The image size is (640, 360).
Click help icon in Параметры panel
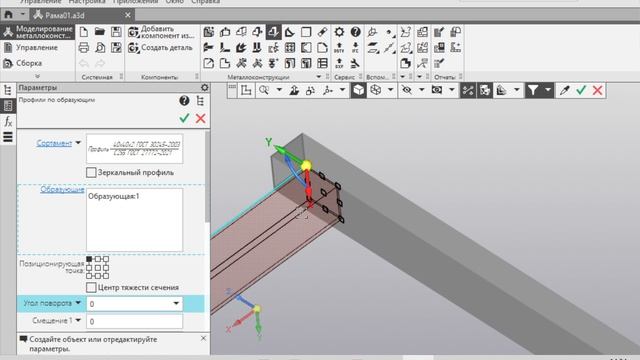click(184, 100)
